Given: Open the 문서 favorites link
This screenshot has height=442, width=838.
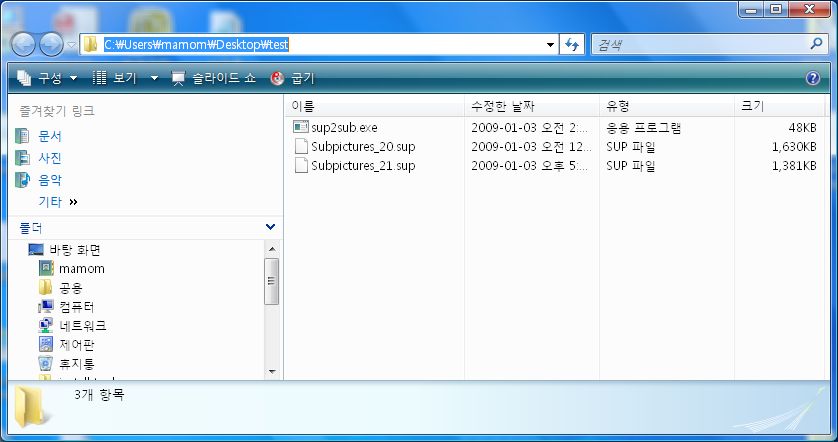Looking at the screenshot, I should pyautogui.click(x=50, y=136).
